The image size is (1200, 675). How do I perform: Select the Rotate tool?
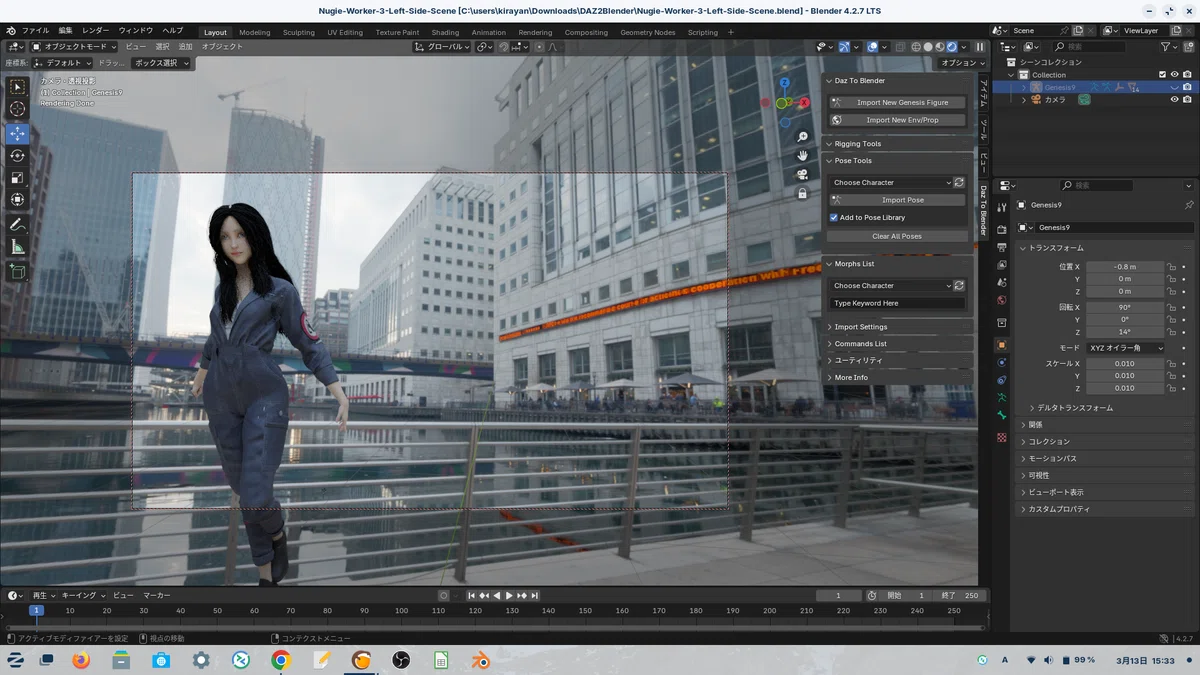17,155
